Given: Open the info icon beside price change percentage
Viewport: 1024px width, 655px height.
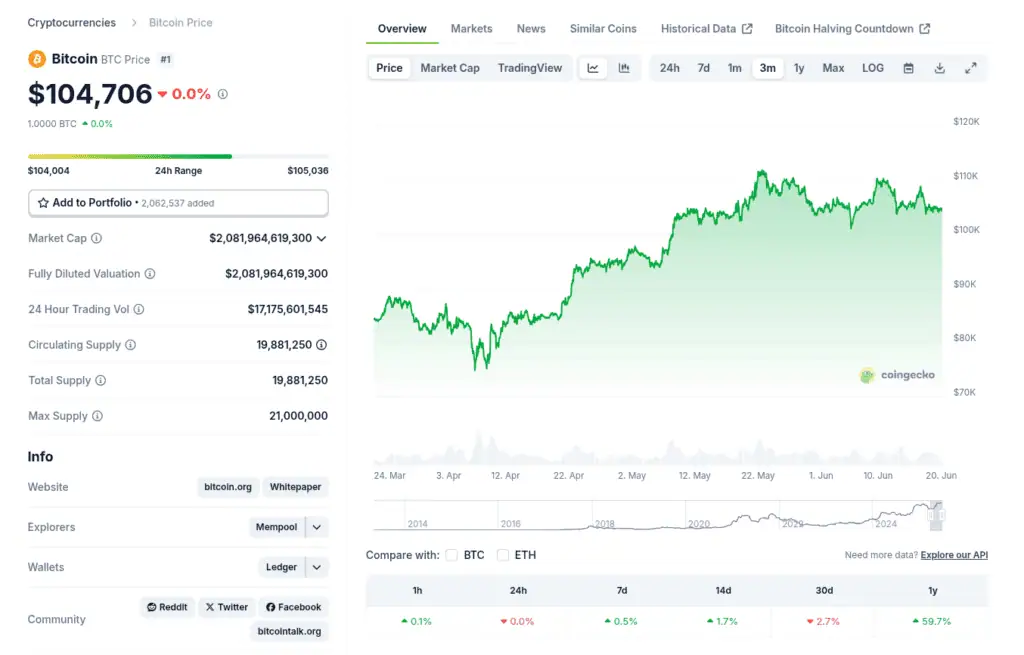Looking at the screenshot, I should click(x=223, y=94).
